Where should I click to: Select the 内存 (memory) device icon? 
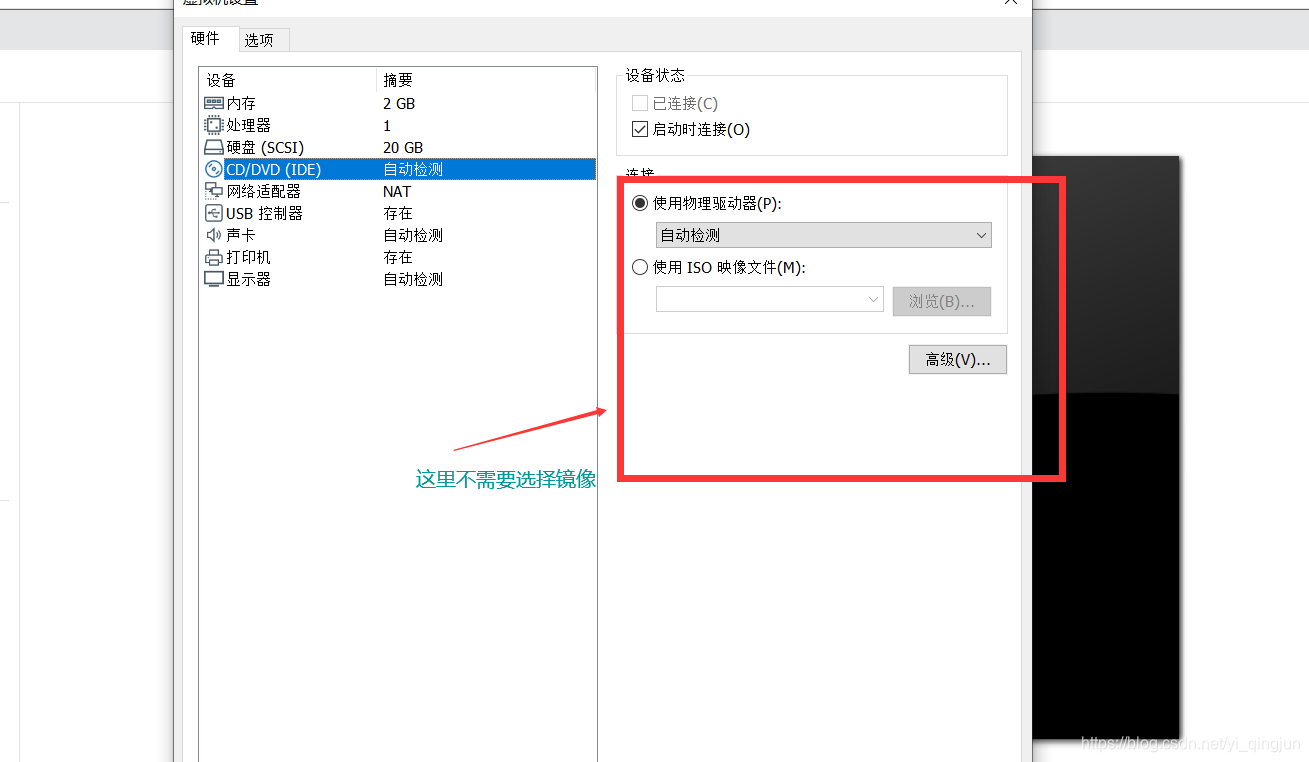[215, 103]
